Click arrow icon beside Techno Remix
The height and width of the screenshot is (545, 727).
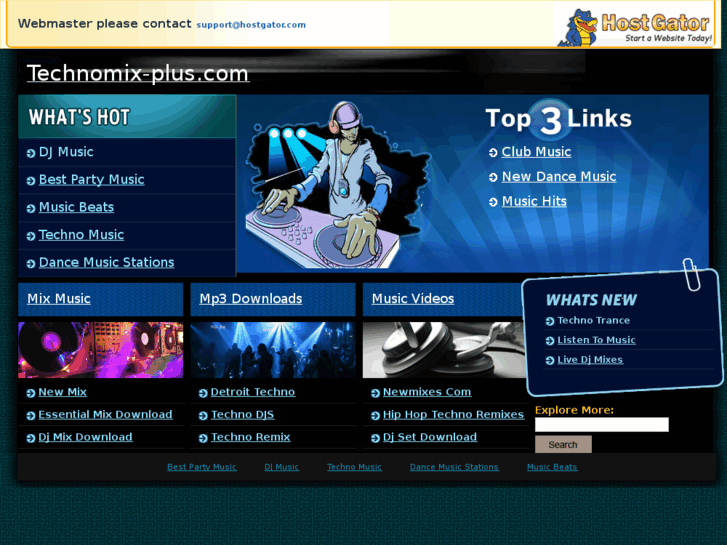point(203,438)
